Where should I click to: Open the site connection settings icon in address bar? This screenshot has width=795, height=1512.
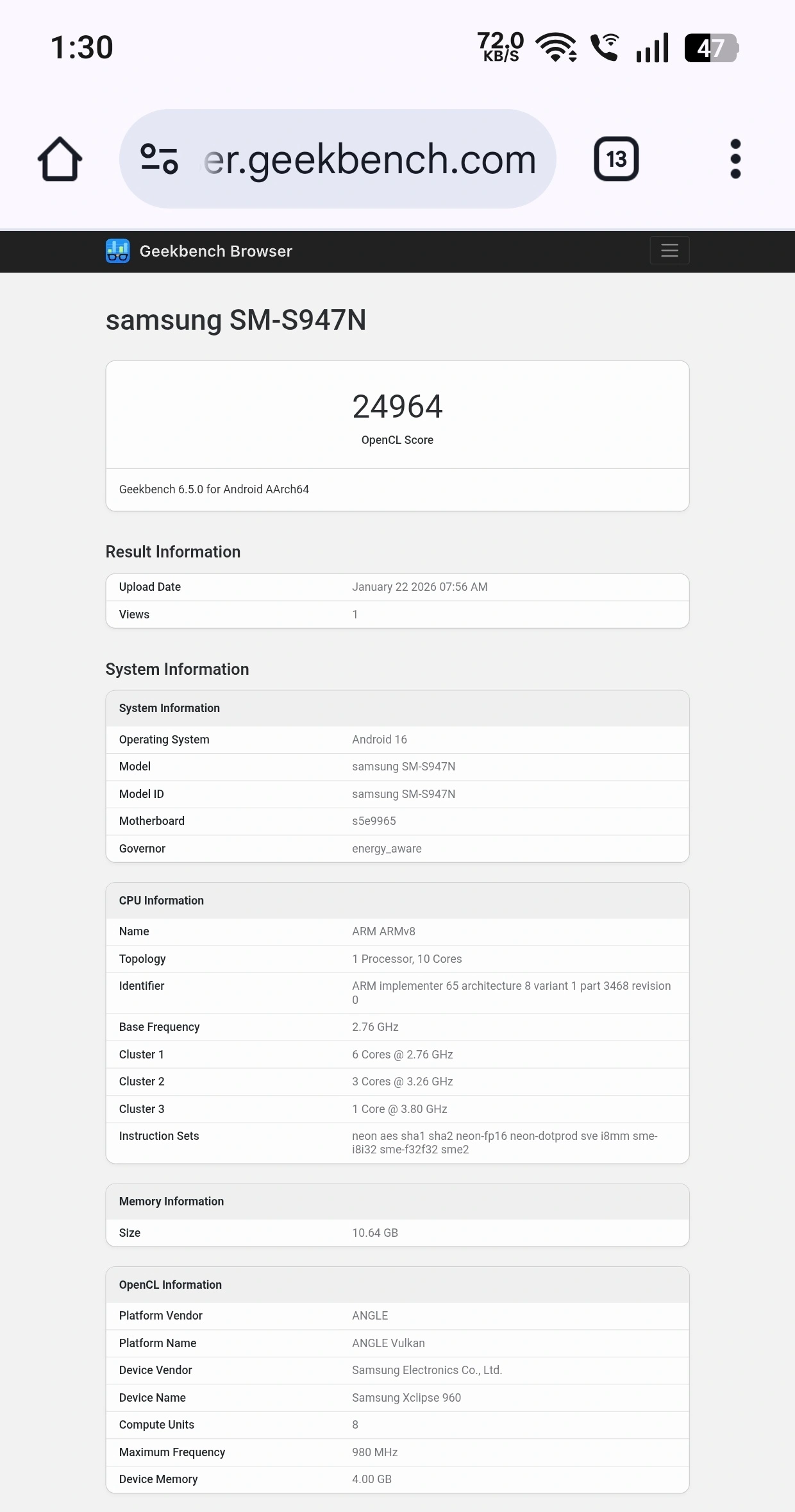coord(160,158)
